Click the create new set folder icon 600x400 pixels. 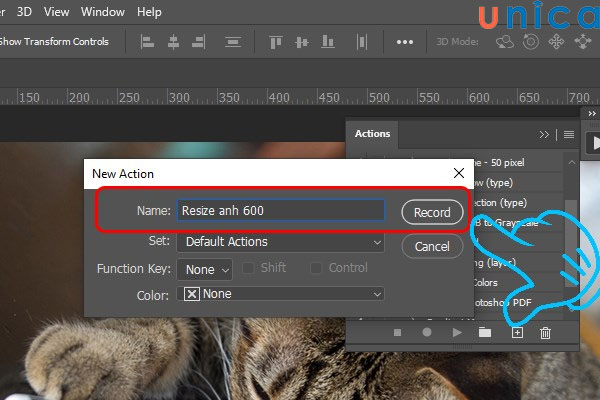(485, 332)
